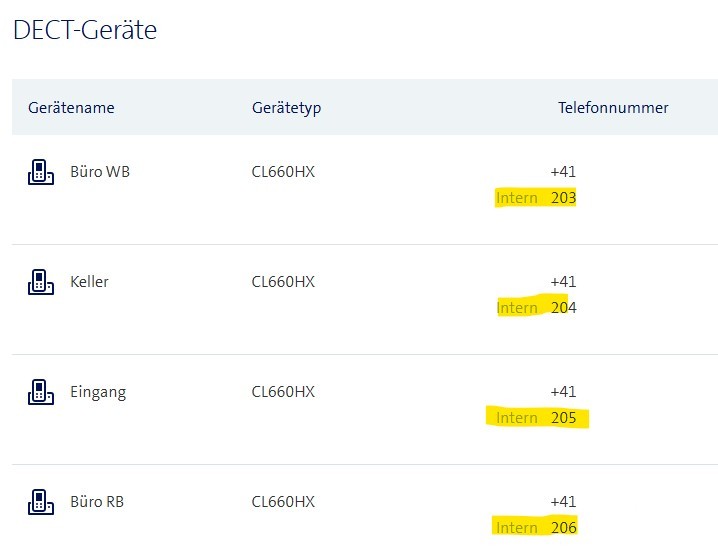The height and width of the screenshot is (555, 718).
Task: Click the DECT-Geräte heading
Action: (x=85, y=30)
